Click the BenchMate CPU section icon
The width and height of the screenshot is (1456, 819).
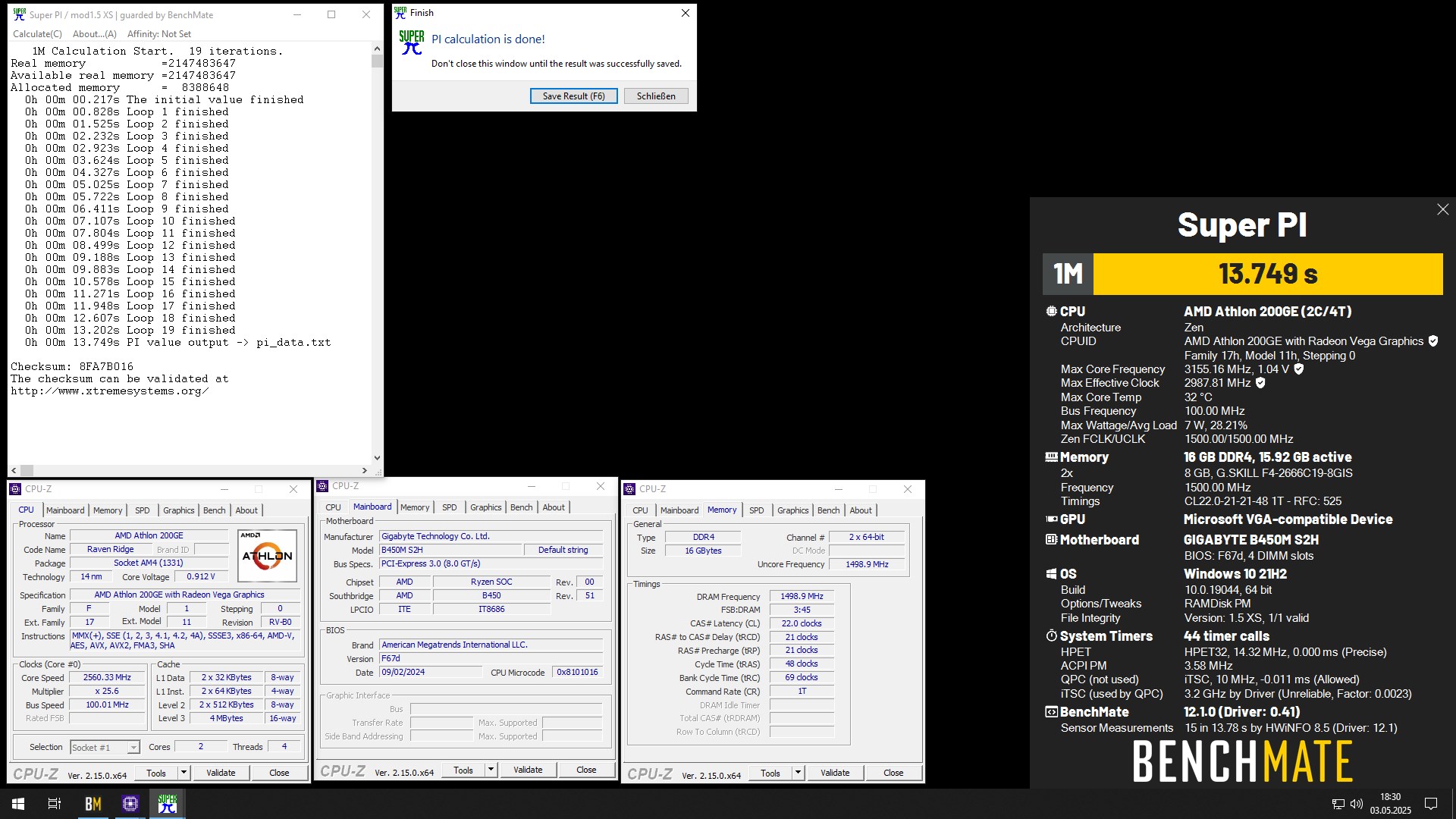coord(1051,311)
